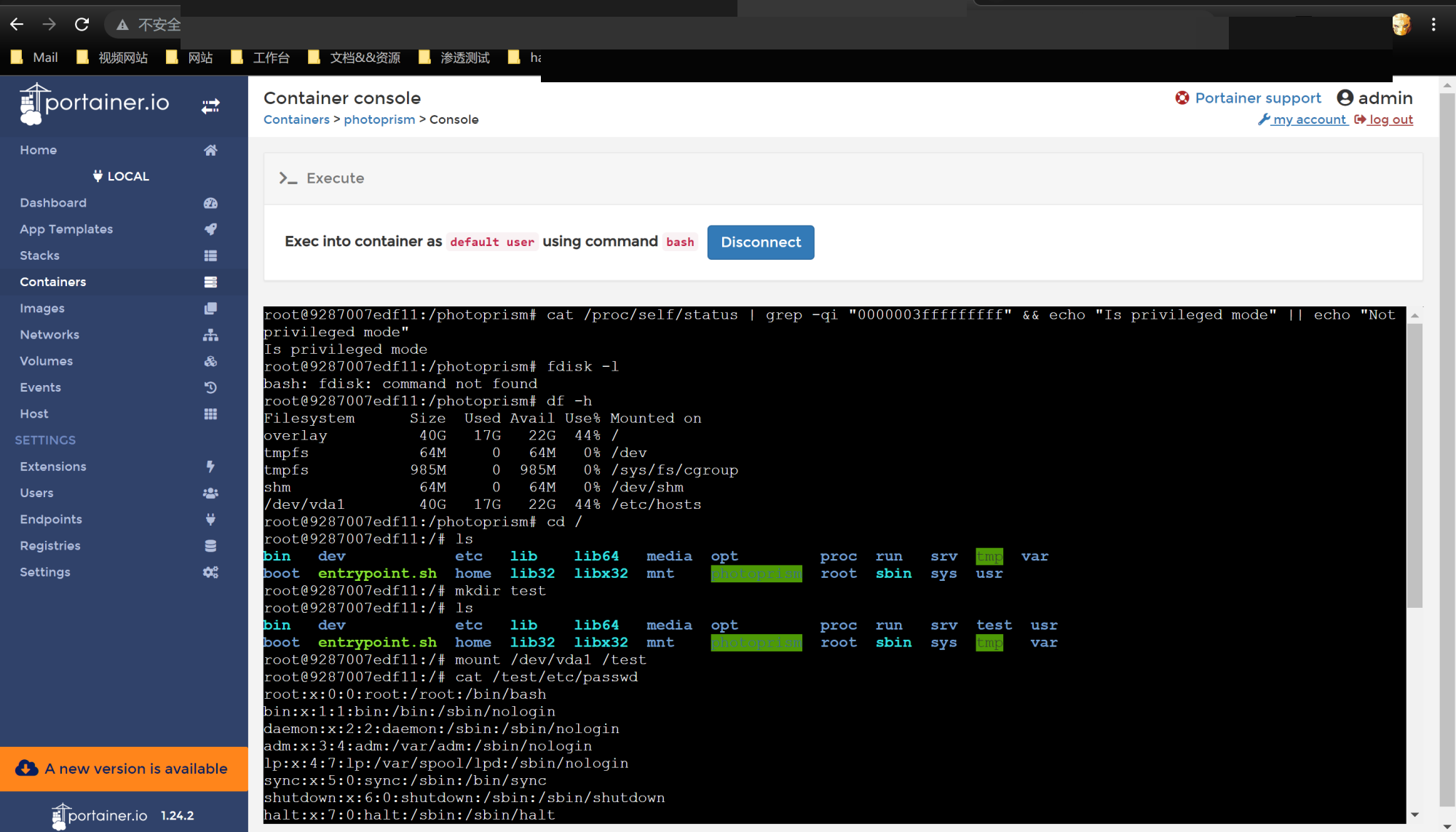Click the Extensions bolt icon
Viewport: 1456px width, 832px height.
tap(210, 467)
